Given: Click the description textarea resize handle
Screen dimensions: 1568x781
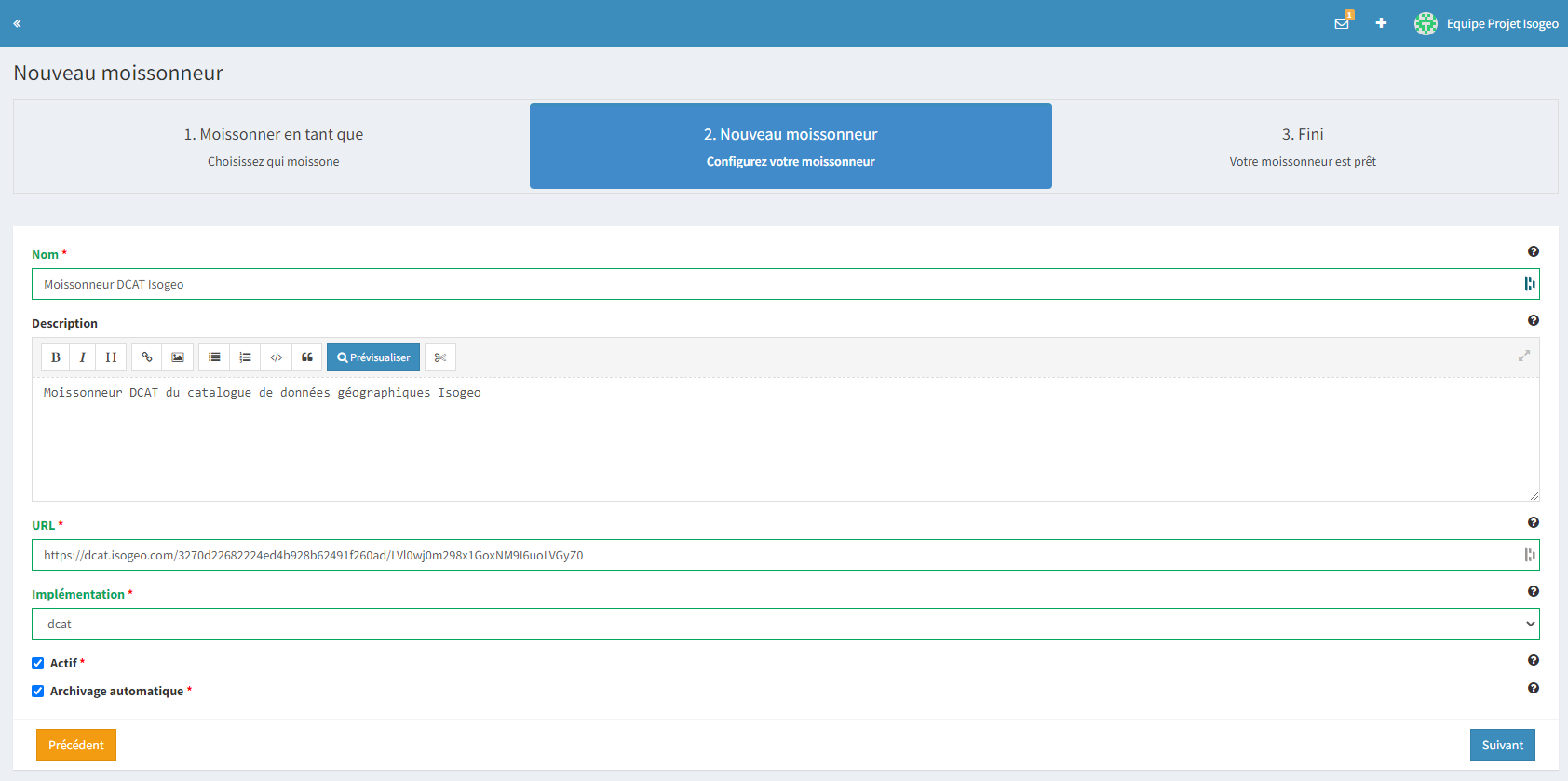Looking at the screenshot, I should pos(1534,496).
